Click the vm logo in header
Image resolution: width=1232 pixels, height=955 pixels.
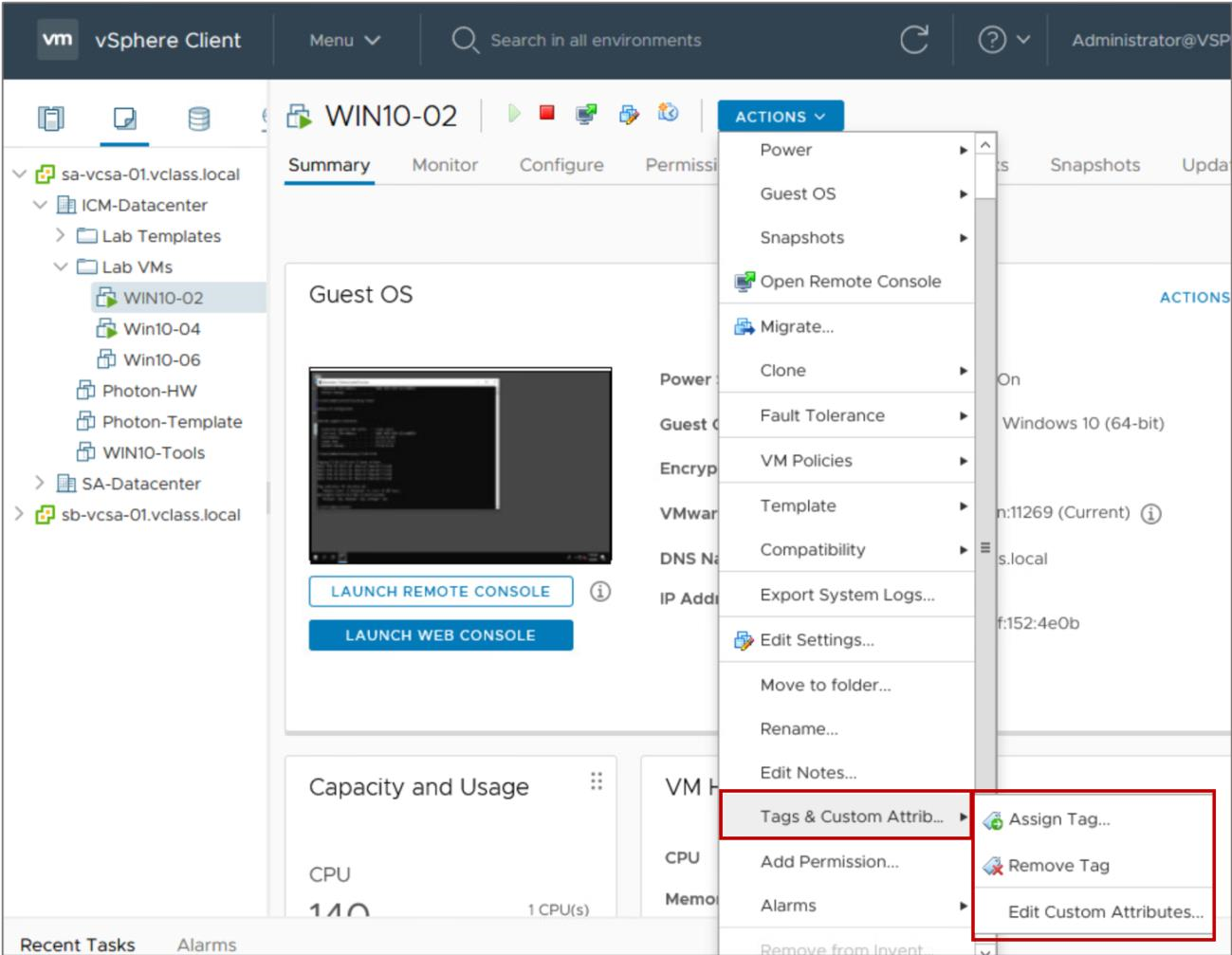(58, 39)
